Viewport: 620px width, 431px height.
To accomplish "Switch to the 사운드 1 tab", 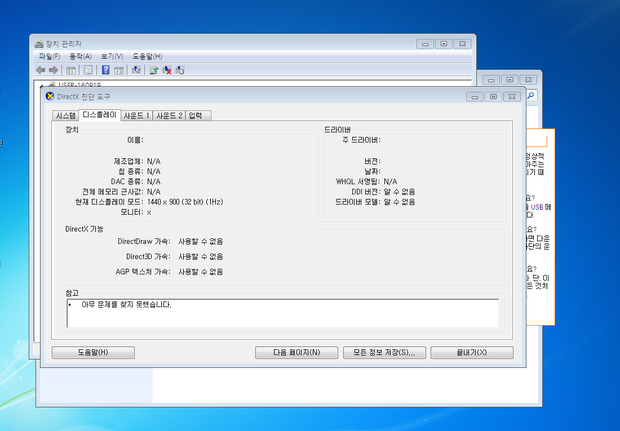I will click(x=136, y=116).
